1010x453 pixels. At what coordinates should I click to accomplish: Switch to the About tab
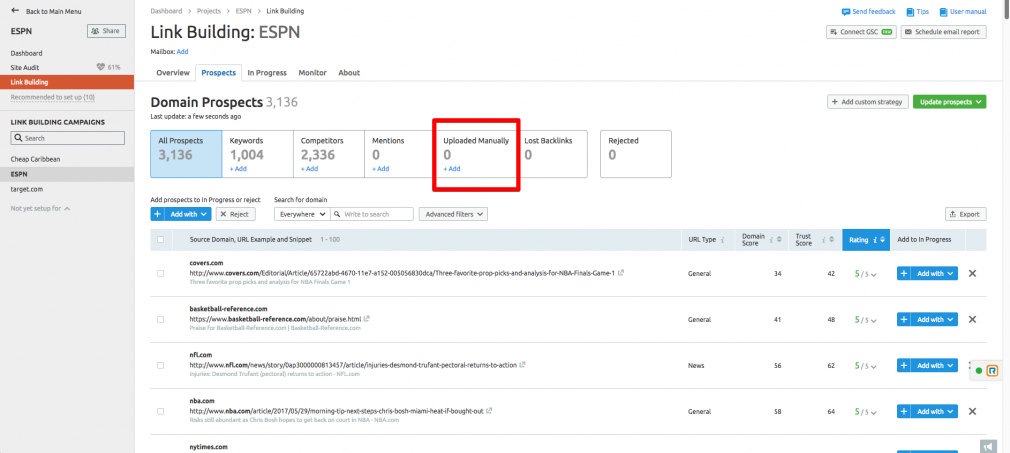click(349, 73)
